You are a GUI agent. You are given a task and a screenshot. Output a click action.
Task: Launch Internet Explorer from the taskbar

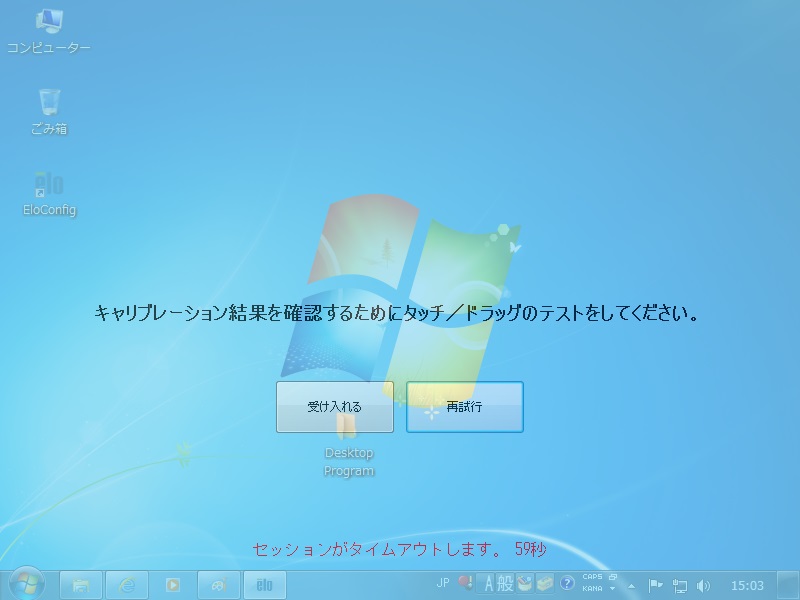pos(127,585)
